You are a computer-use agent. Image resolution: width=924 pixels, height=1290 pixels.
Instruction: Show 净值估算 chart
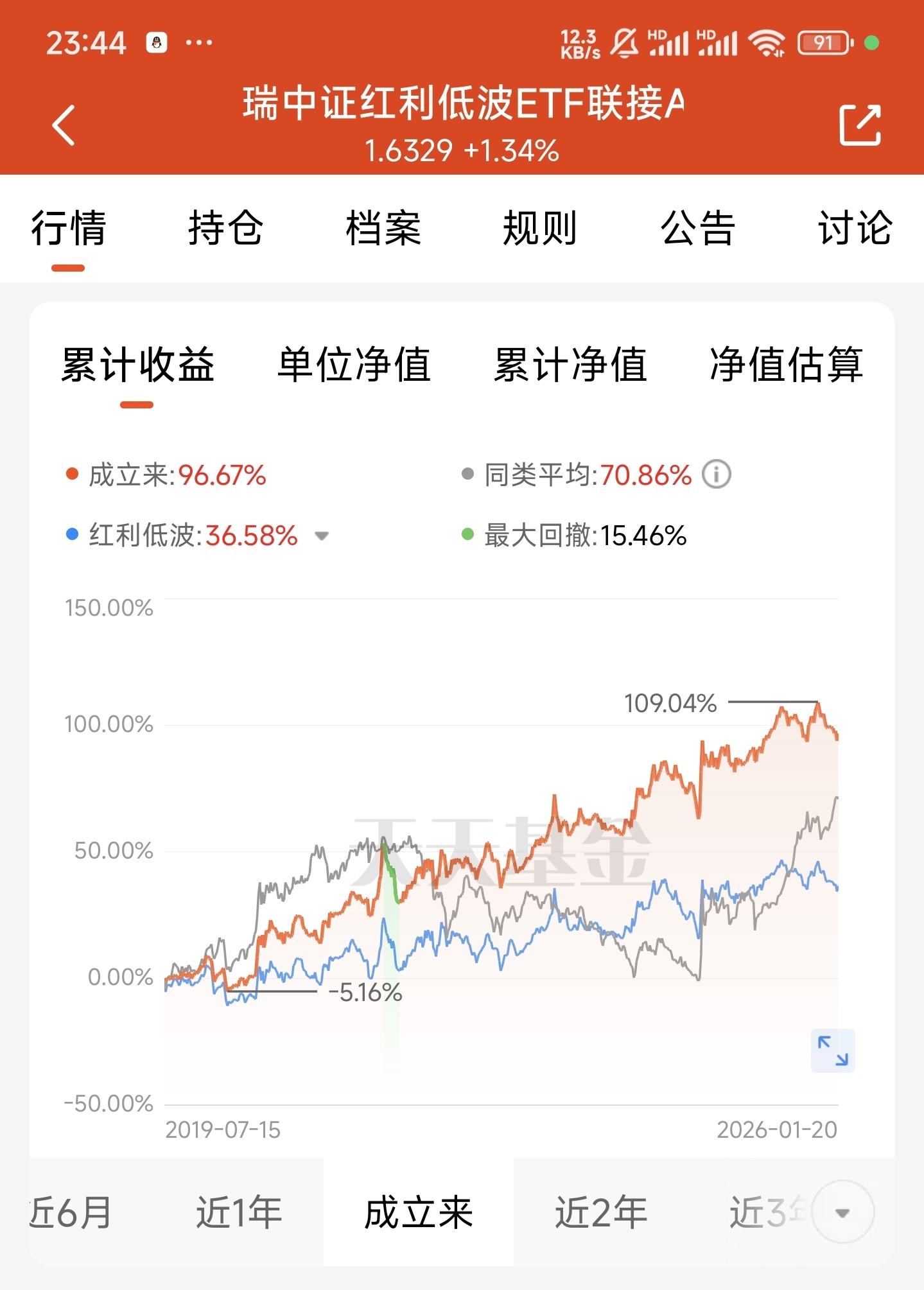click(786, 365)
